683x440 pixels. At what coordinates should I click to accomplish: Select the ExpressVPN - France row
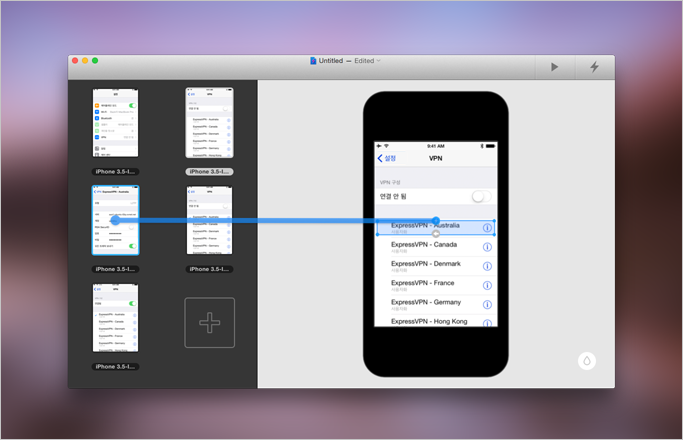pyautogui.click(x=436, y=285)
